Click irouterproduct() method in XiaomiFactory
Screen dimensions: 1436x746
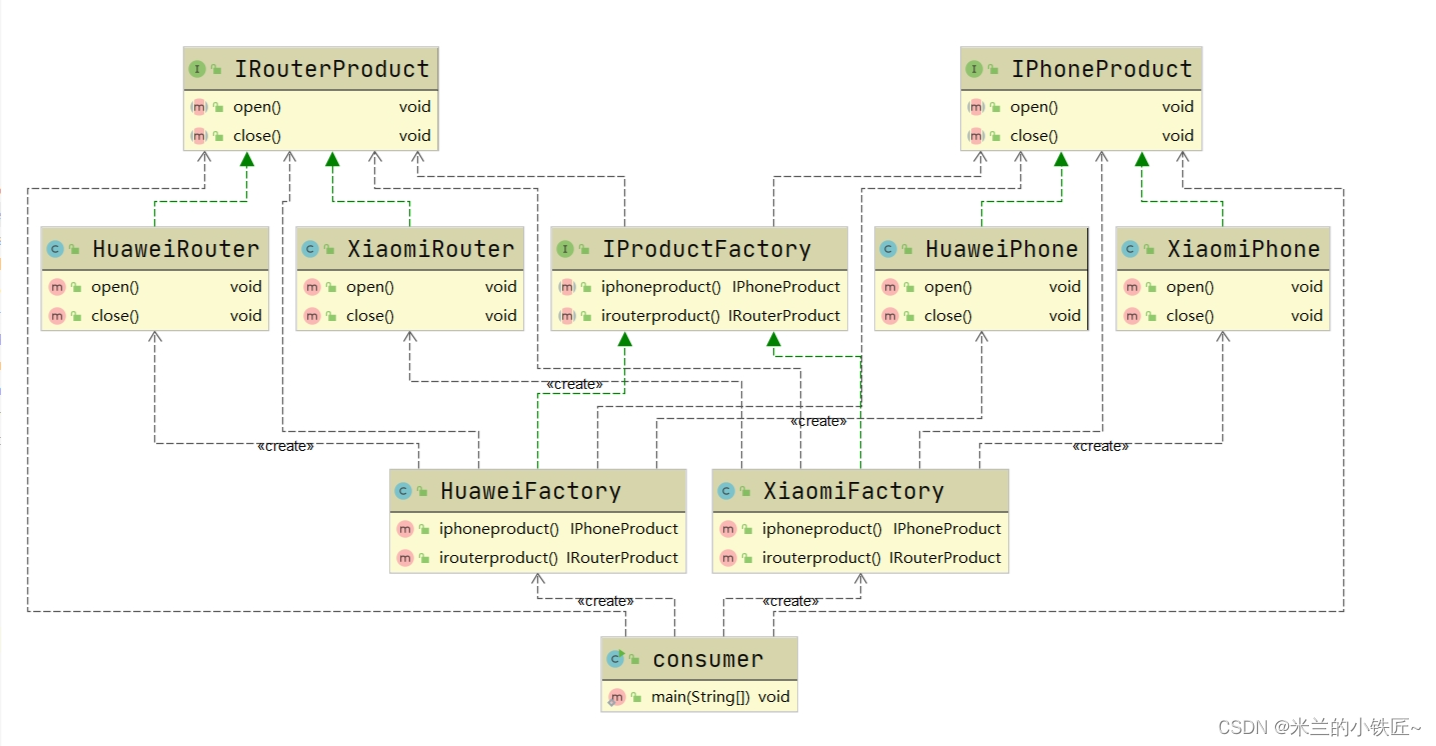(821, 558)
